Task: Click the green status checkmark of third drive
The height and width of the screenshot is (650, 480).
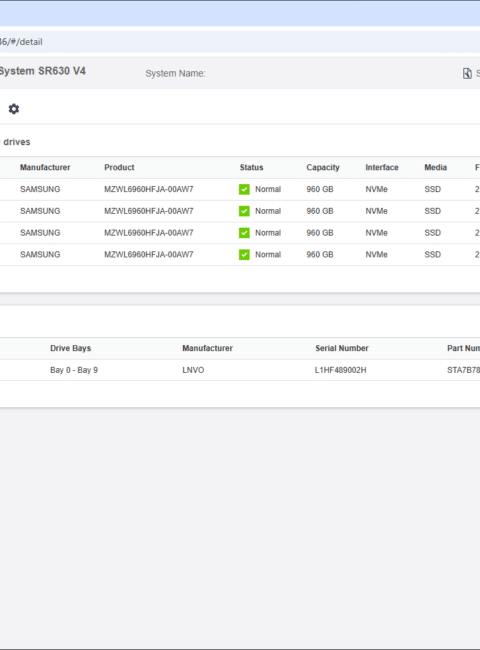Action: (x=244, y=233)
